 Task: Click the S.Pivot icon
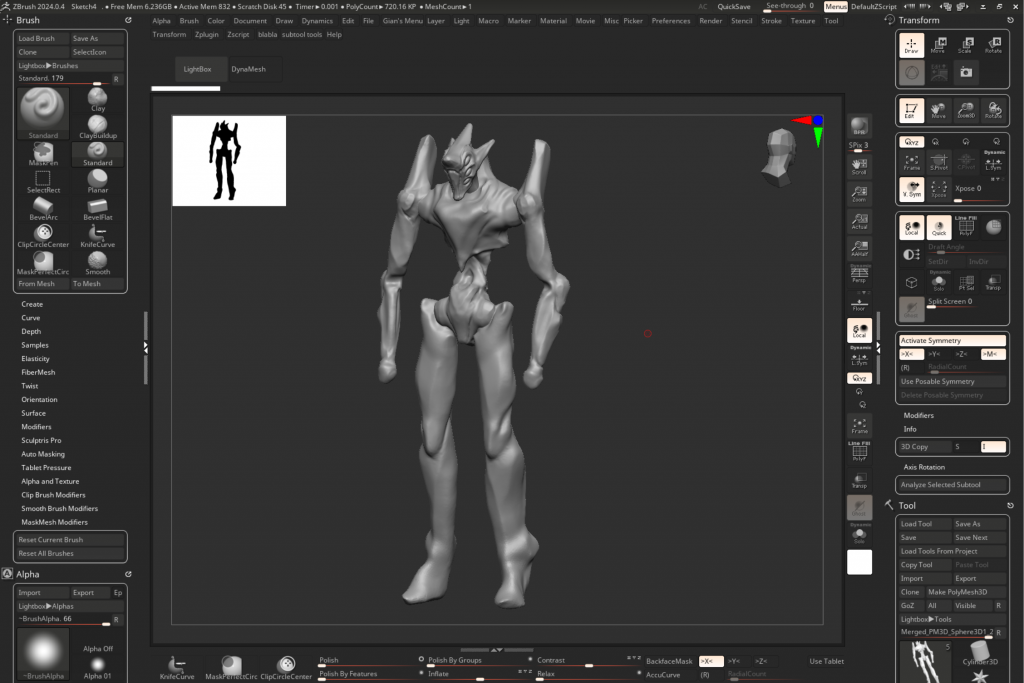click(938, 162)
